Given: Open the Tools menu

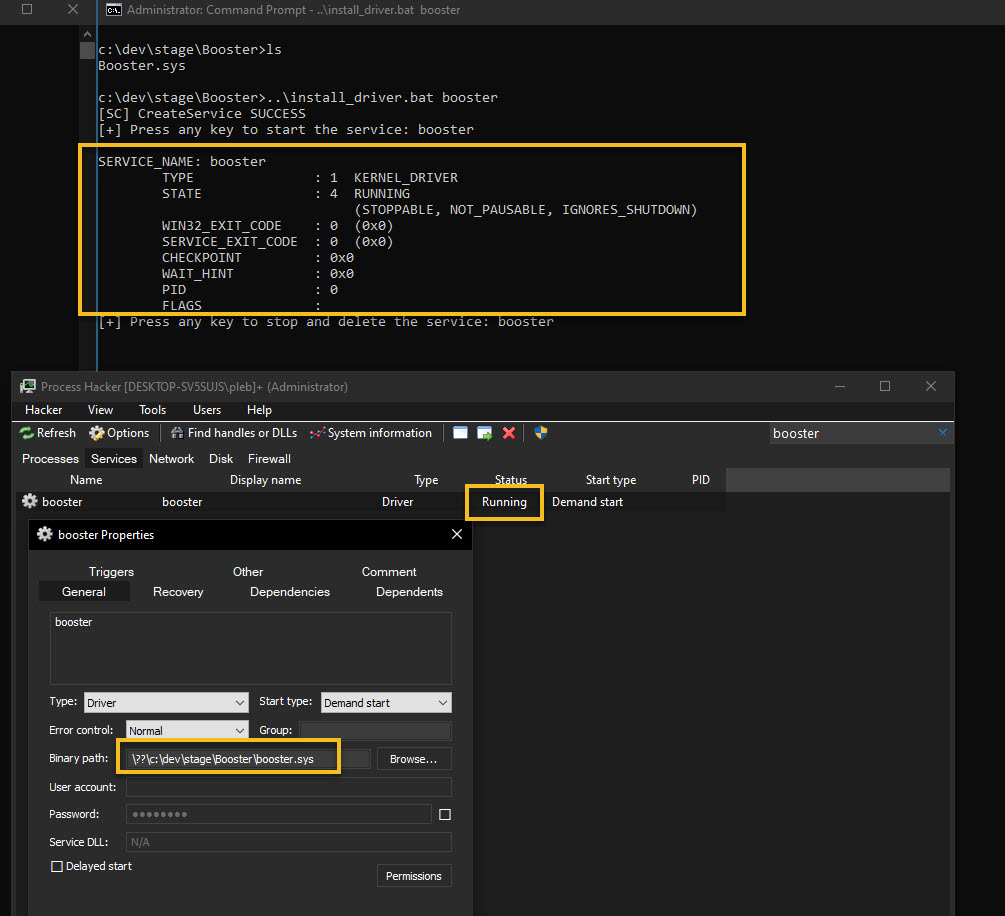Looking at the screenshot, I should click(153, 410).
